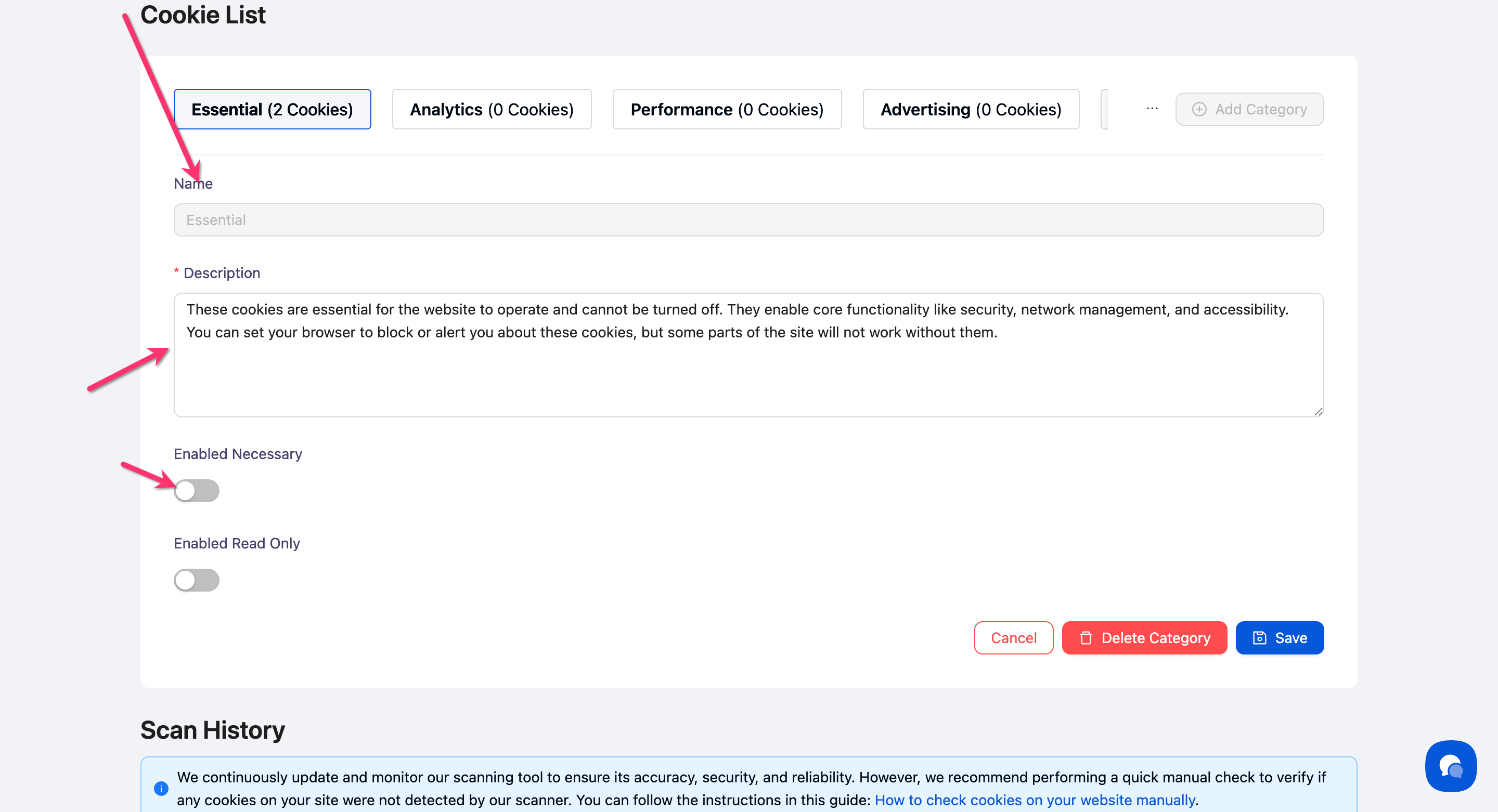1498x812 pixels.
Task: Click the plus icon in Add Category
Action: point(1199,109)
